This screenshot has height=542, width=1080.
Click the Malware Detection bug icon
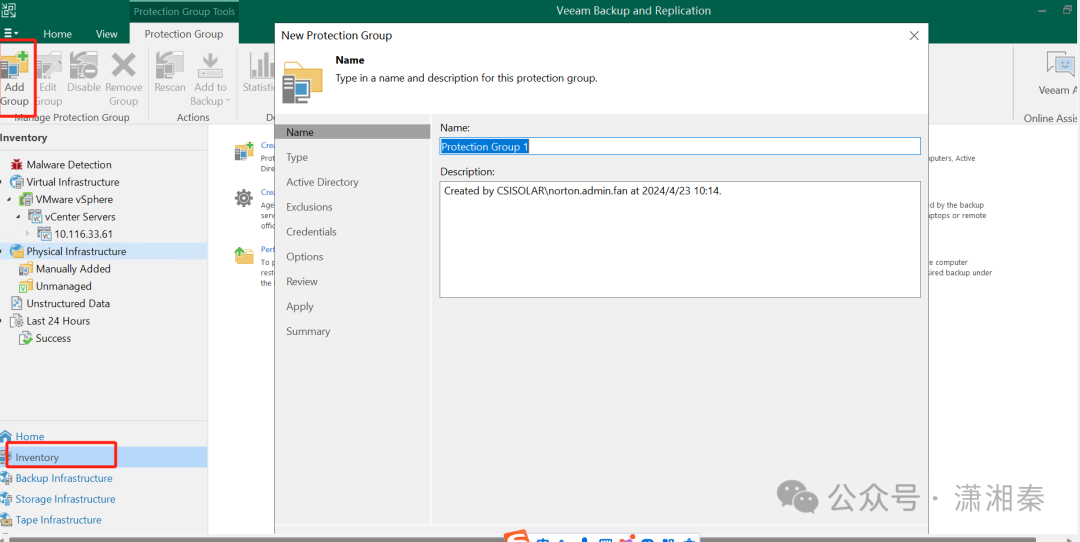coord(17,165)
